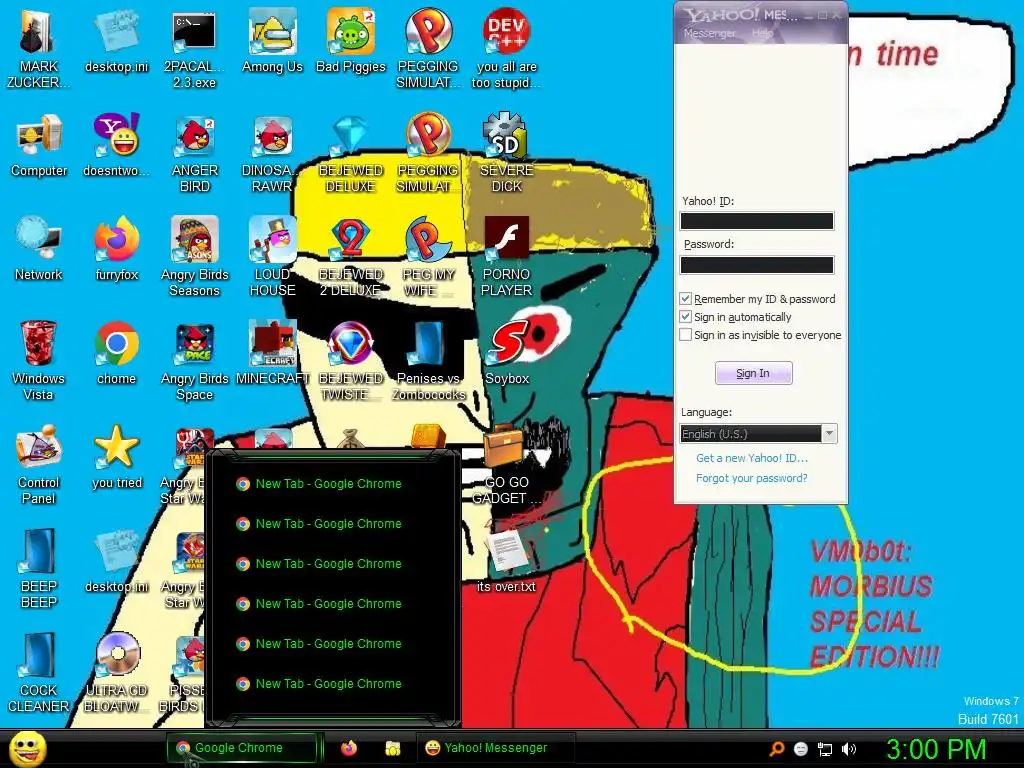
Task: Uncheck Sign in automatically
Action: coord(686,317)
